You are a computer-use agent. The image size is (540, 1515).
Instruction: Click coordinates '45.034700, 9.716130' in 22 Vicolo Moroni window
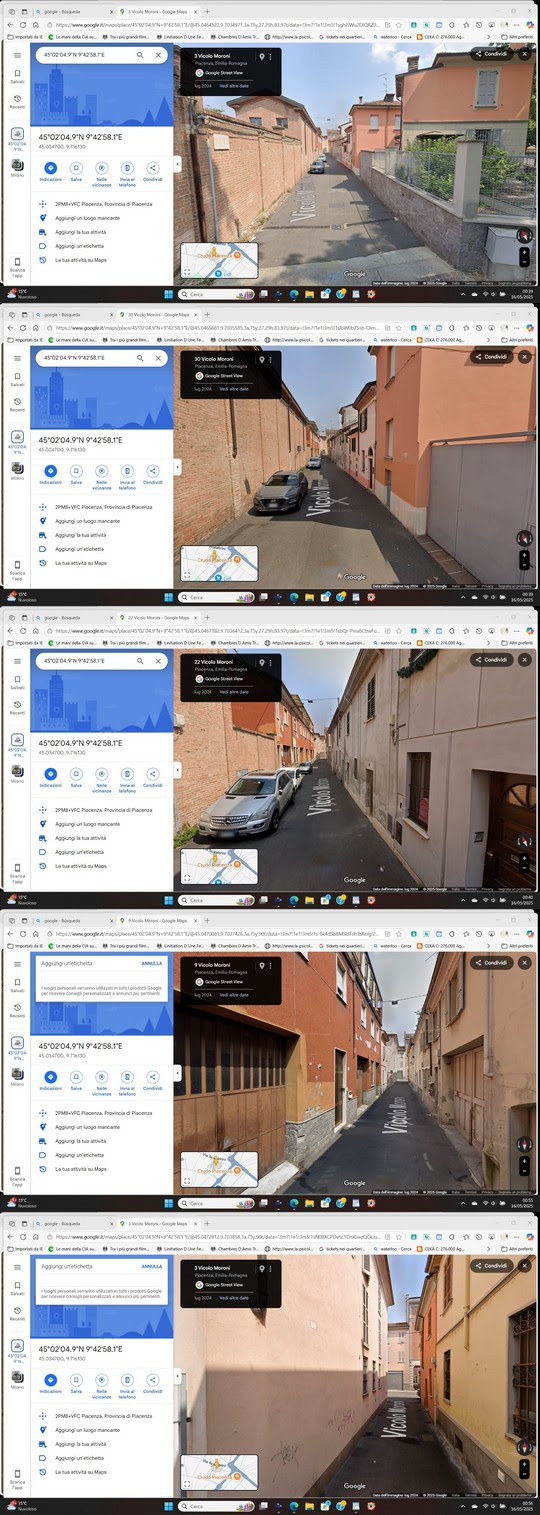(62, 751)
